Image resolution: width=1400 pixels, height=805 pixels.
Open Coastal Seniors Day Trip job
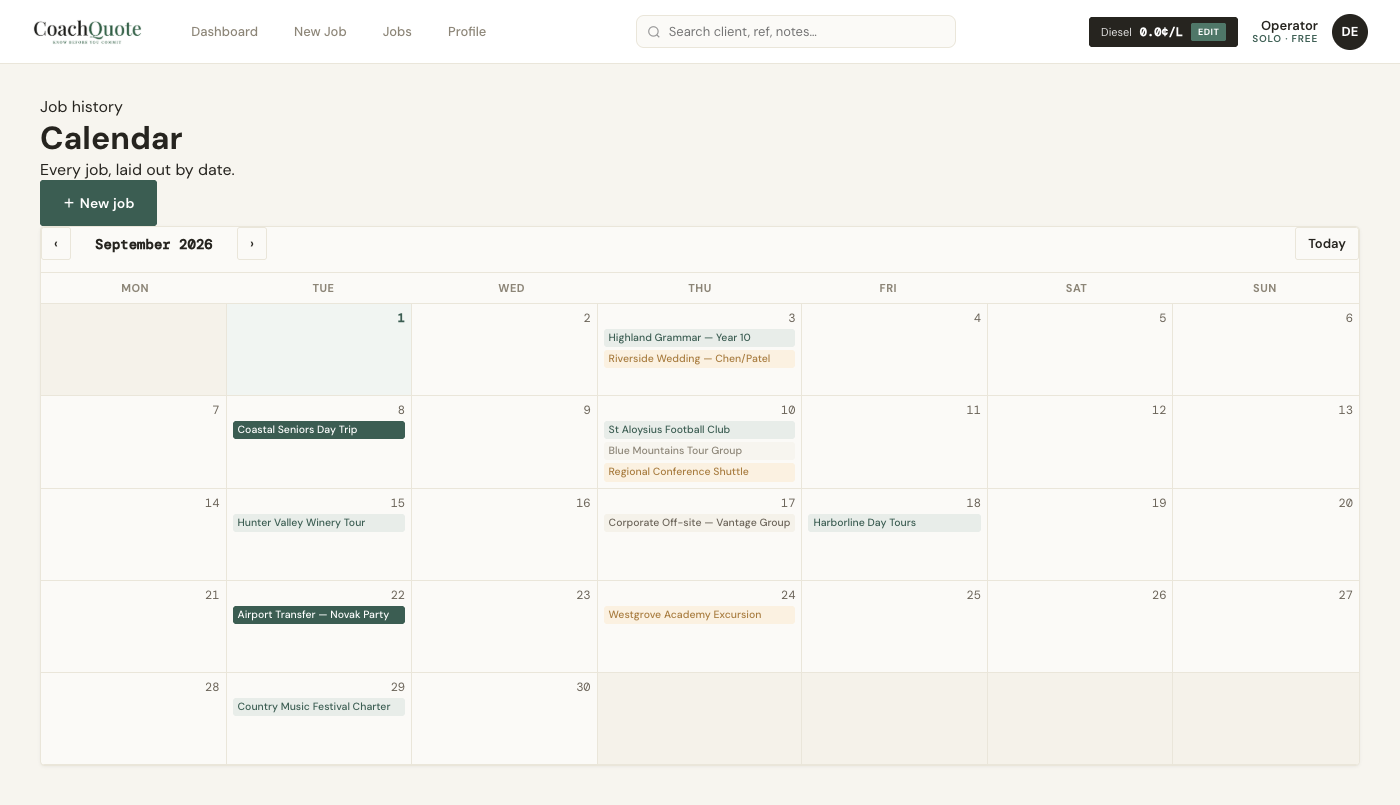[319, 430]
